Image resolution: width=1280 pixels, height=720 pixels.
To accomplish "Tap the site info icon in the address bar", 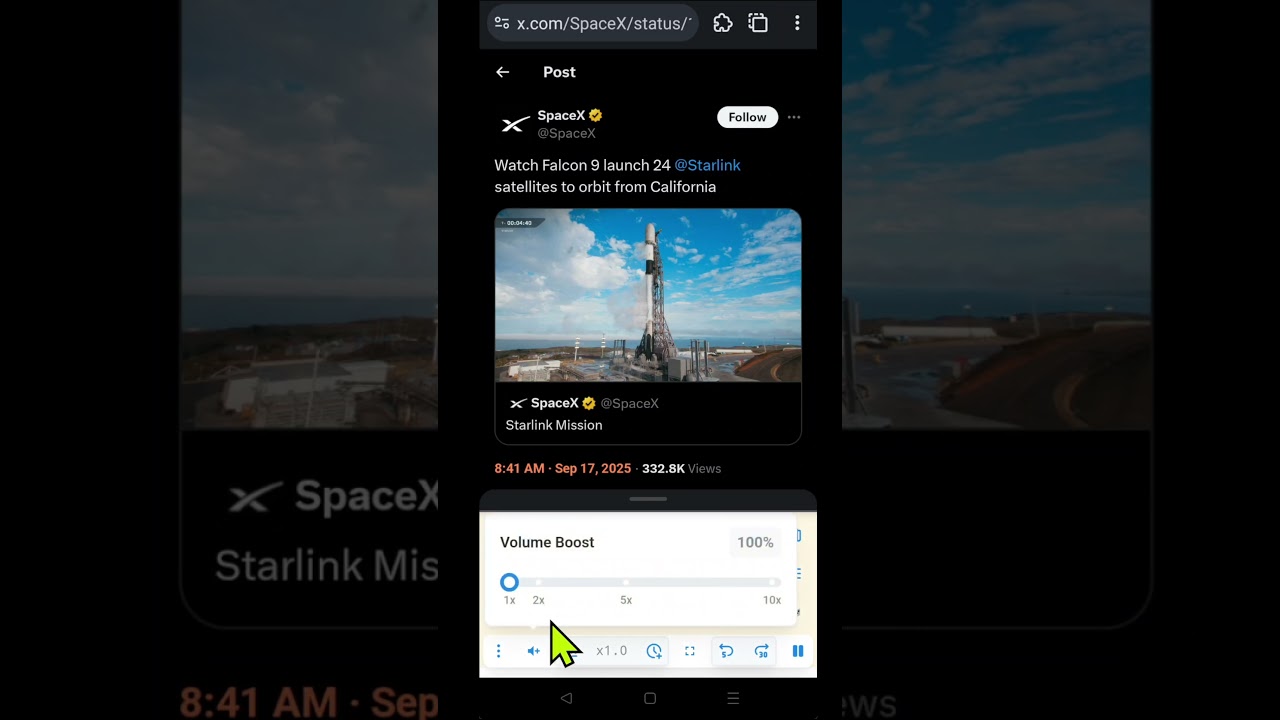I will tap(502, 23).
